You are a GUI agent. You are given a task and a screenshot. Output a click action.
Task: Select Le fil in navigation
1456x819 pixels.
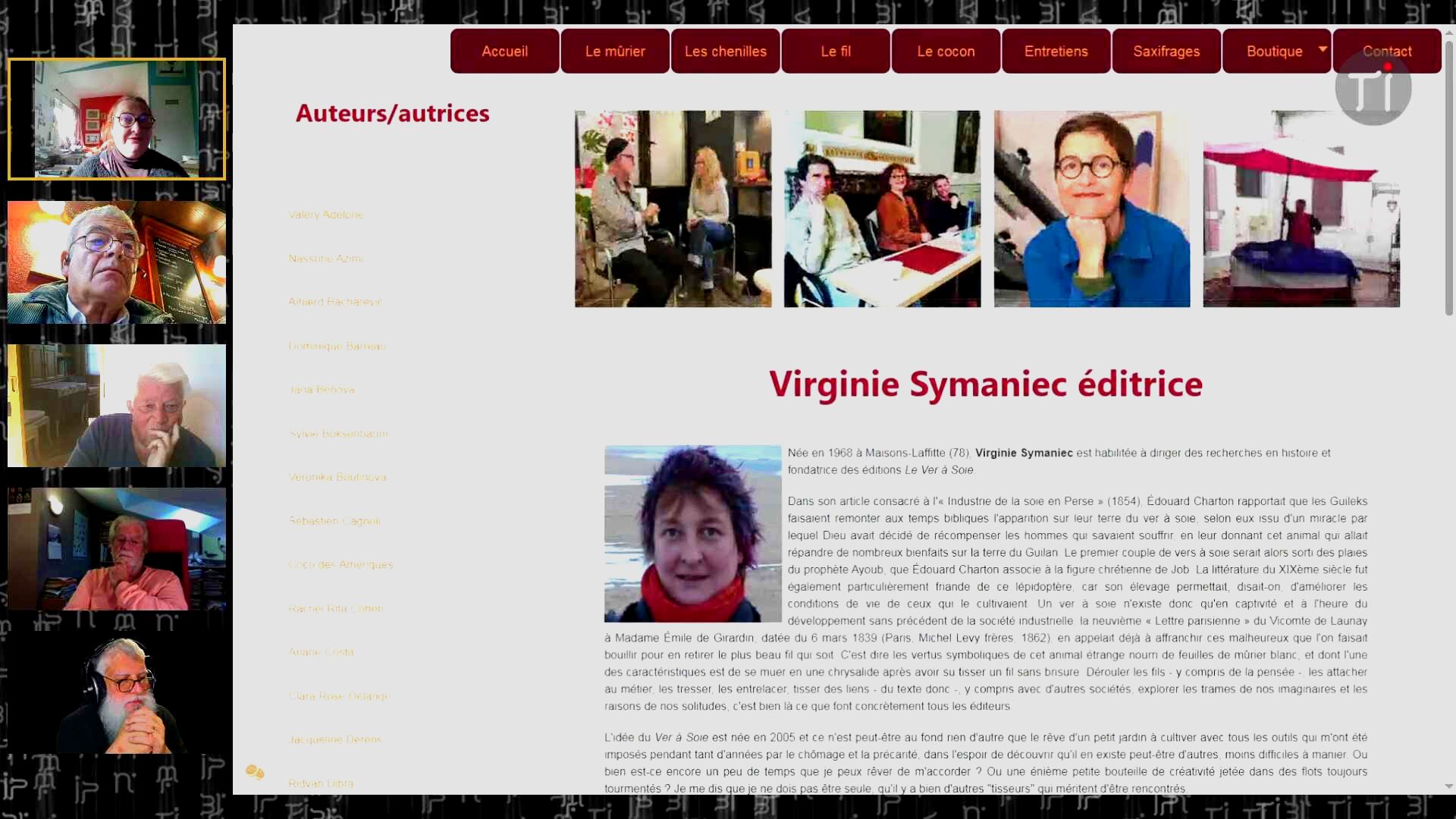836,52
